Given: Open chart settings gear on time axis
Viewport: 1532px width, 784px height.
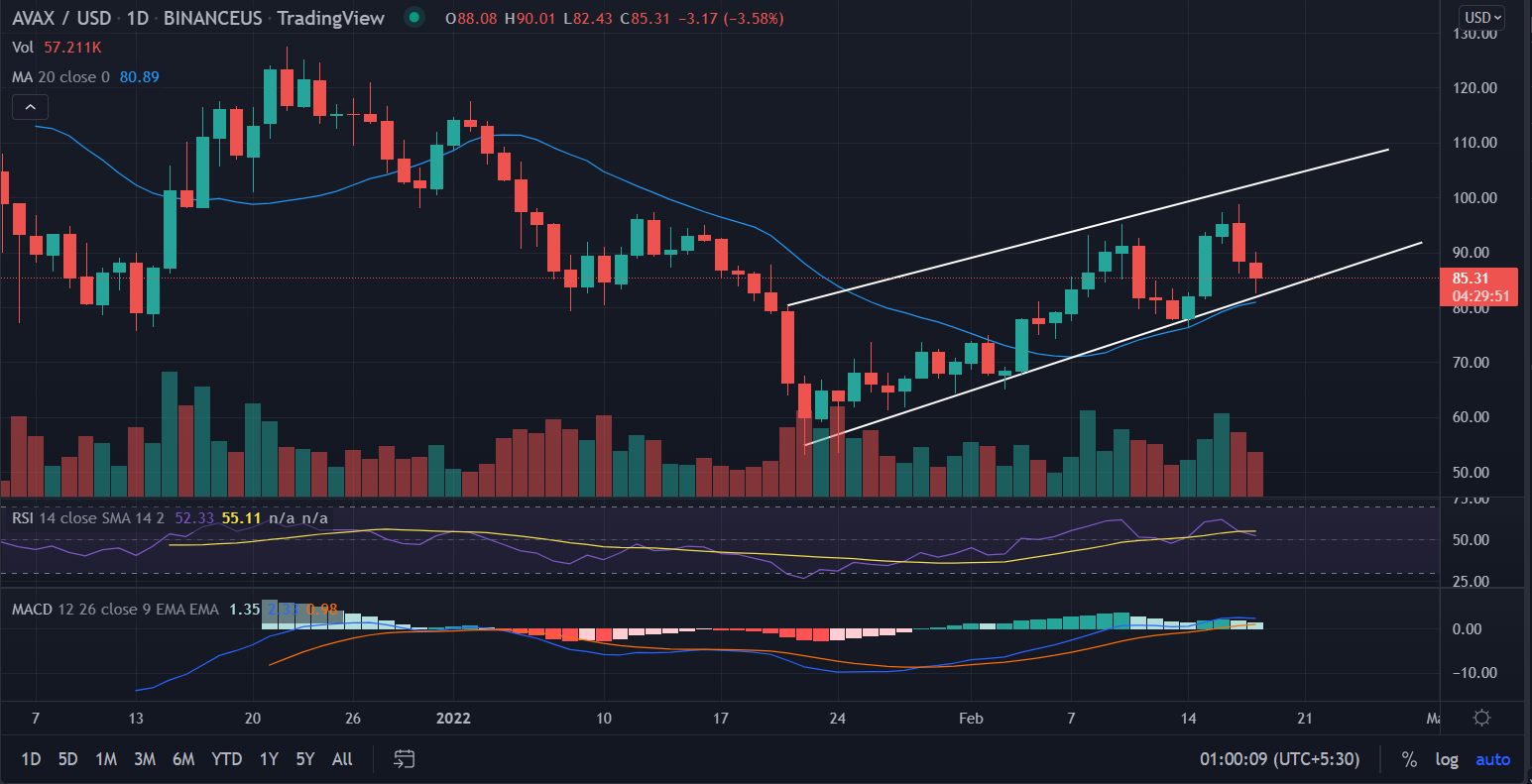Looking at the screenshot, I should tap(1482, 718).
